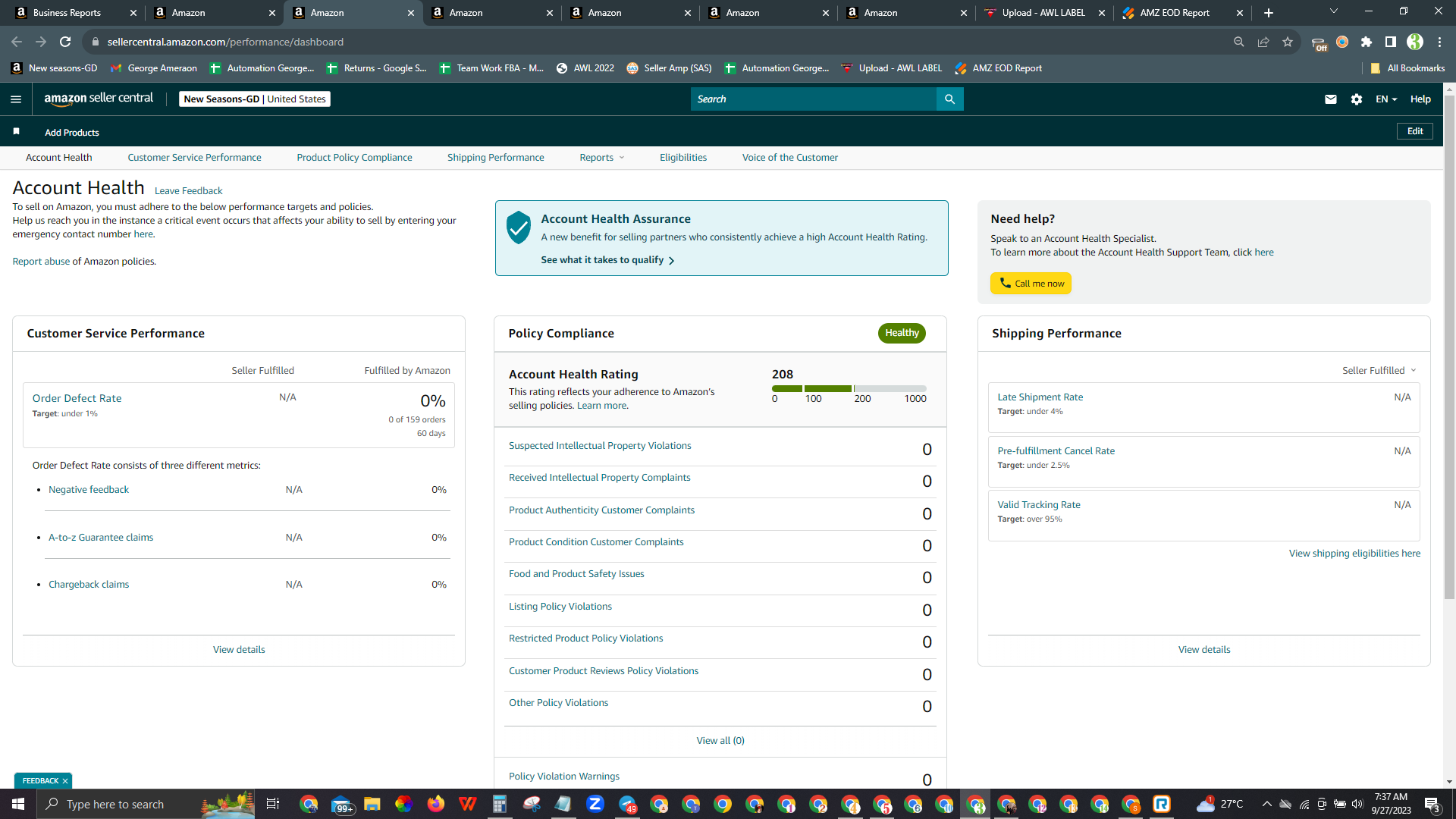Switch to the Business Reports browser tab
This screenshot has height=819, width=1456.
(76, 13)
